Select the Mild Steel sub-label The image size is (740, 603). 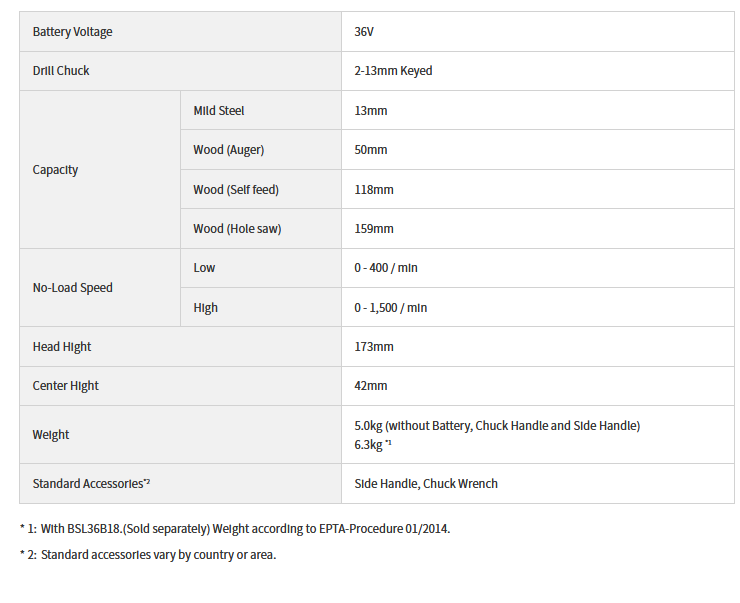(x=219, y=111)
